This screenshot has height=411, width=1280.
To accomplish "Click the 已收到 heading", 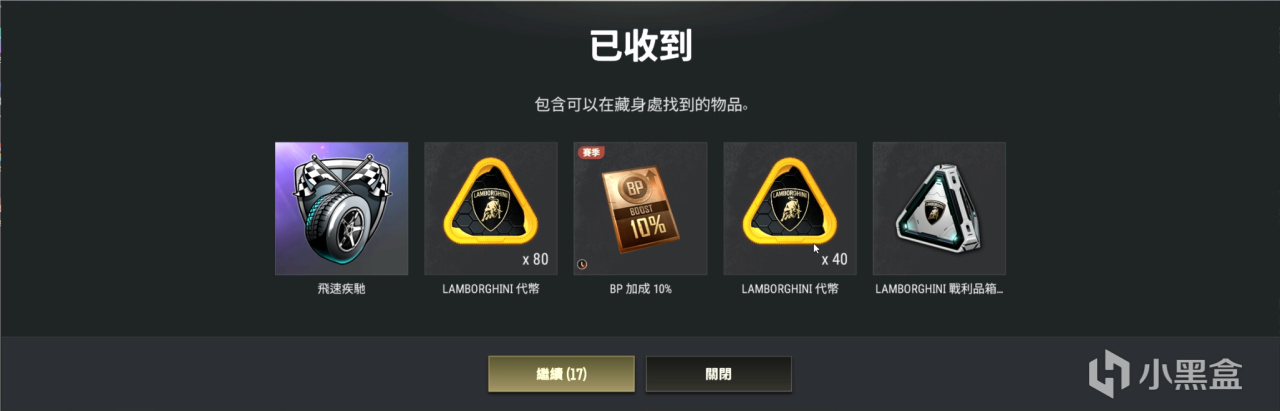I will [640, 46].
